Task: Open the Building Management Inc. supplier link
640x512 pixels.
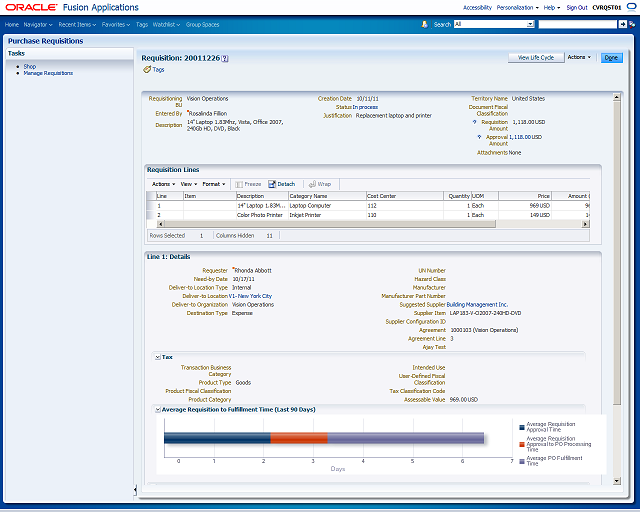Action: pos(477,305)
